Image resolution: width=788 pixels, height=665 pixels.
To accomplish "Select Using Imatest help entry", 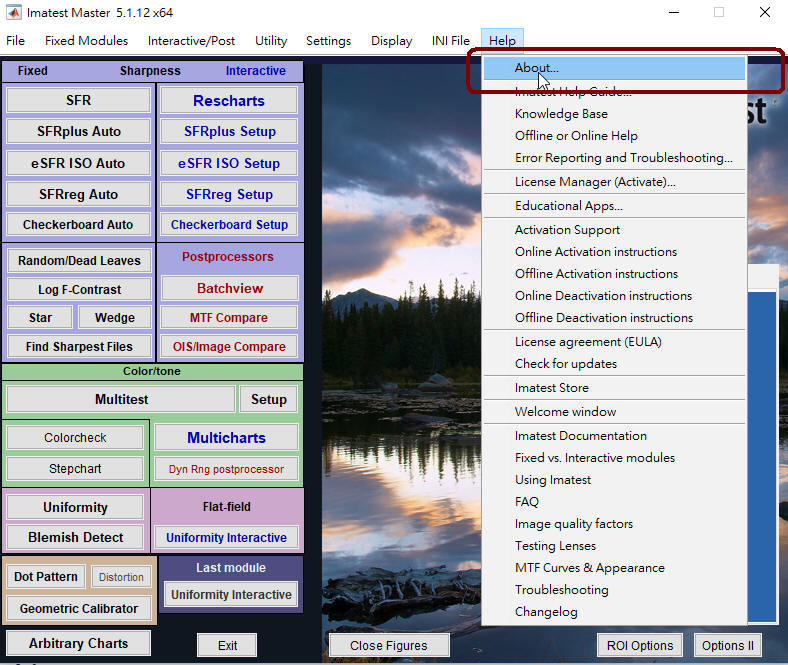I will pos(614,480).
